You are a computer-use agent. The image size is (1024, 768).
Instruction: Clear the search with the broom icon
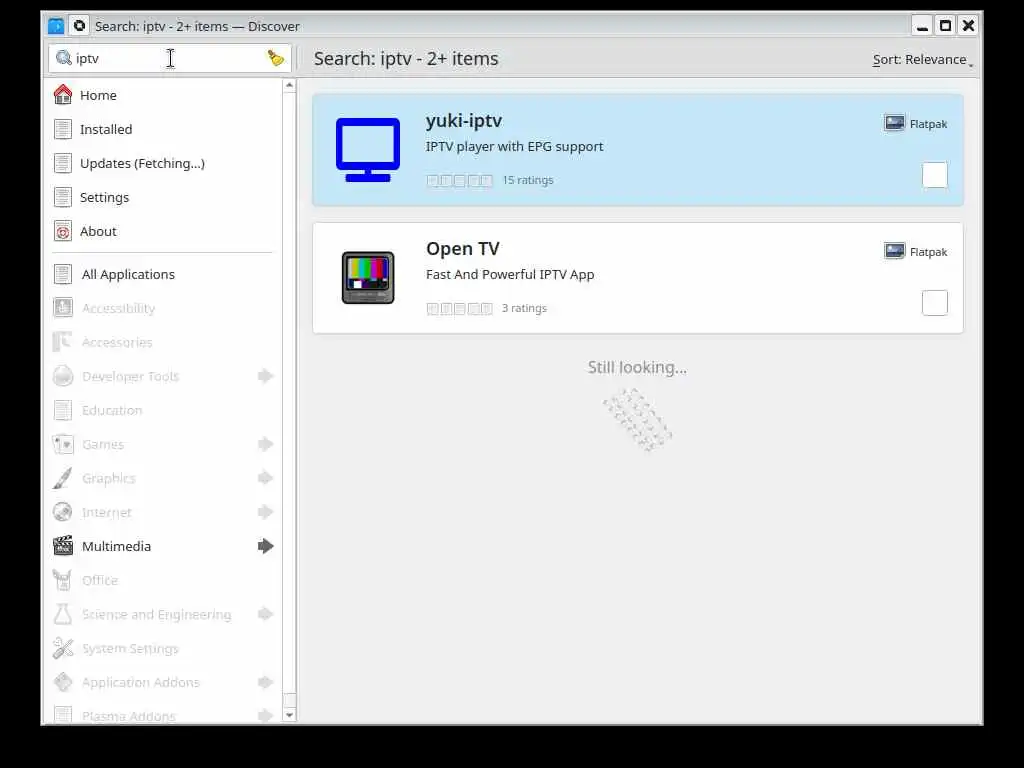(276, 58)
